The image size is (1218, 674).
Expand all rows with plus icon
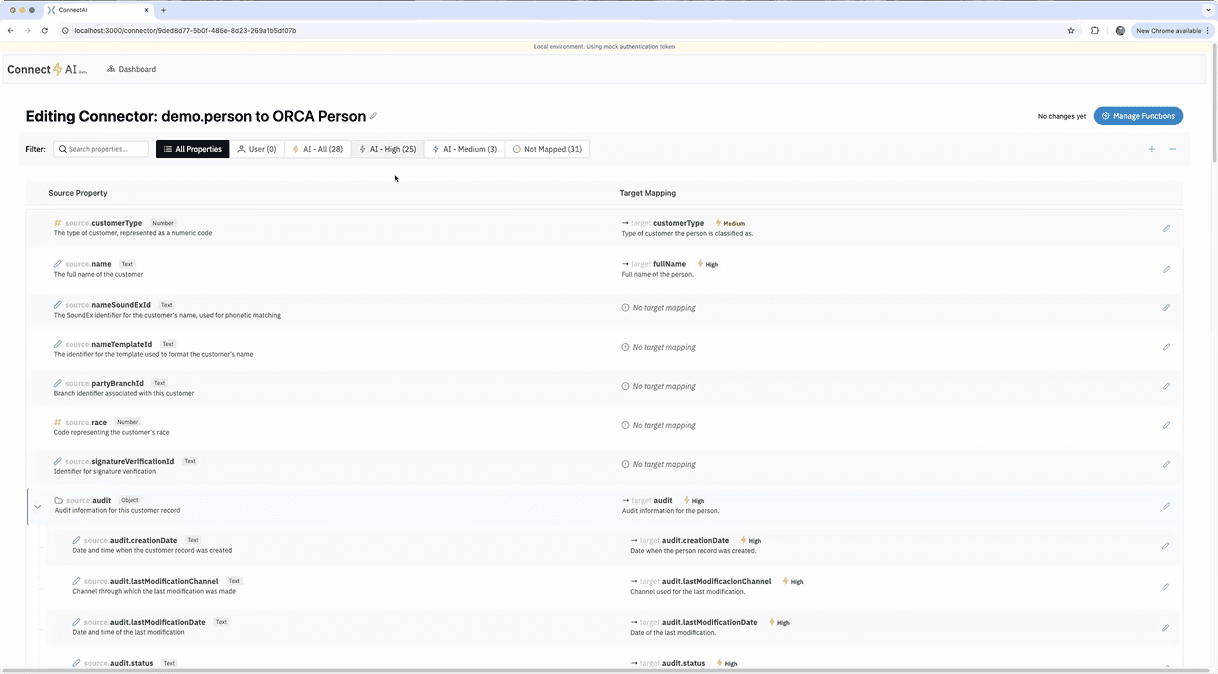click(x=1152, y=149)
